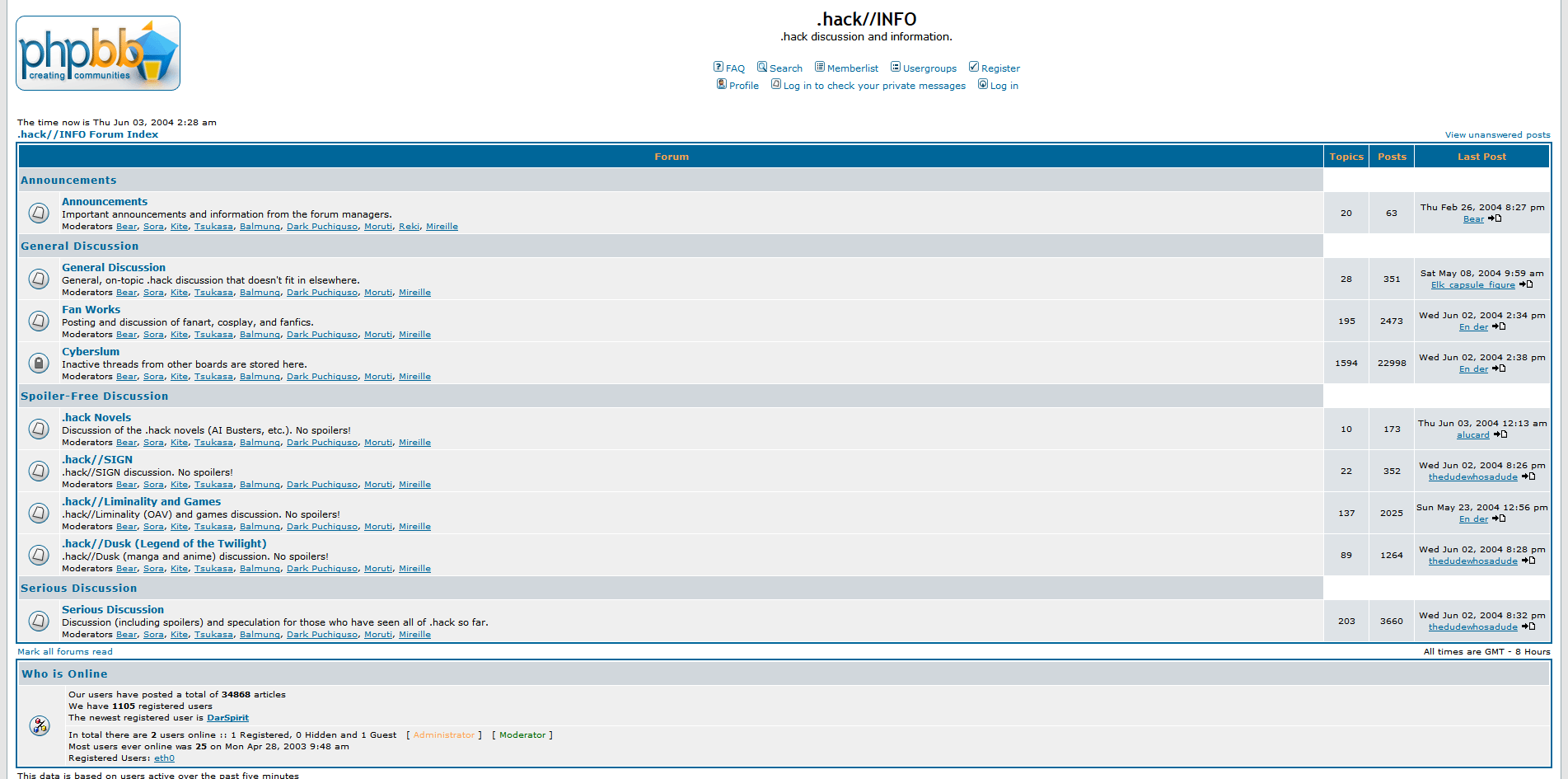The width and height of the screenshot is (1568, 779).
Task: Click Mark all forums read
Action: coord(65,651)
